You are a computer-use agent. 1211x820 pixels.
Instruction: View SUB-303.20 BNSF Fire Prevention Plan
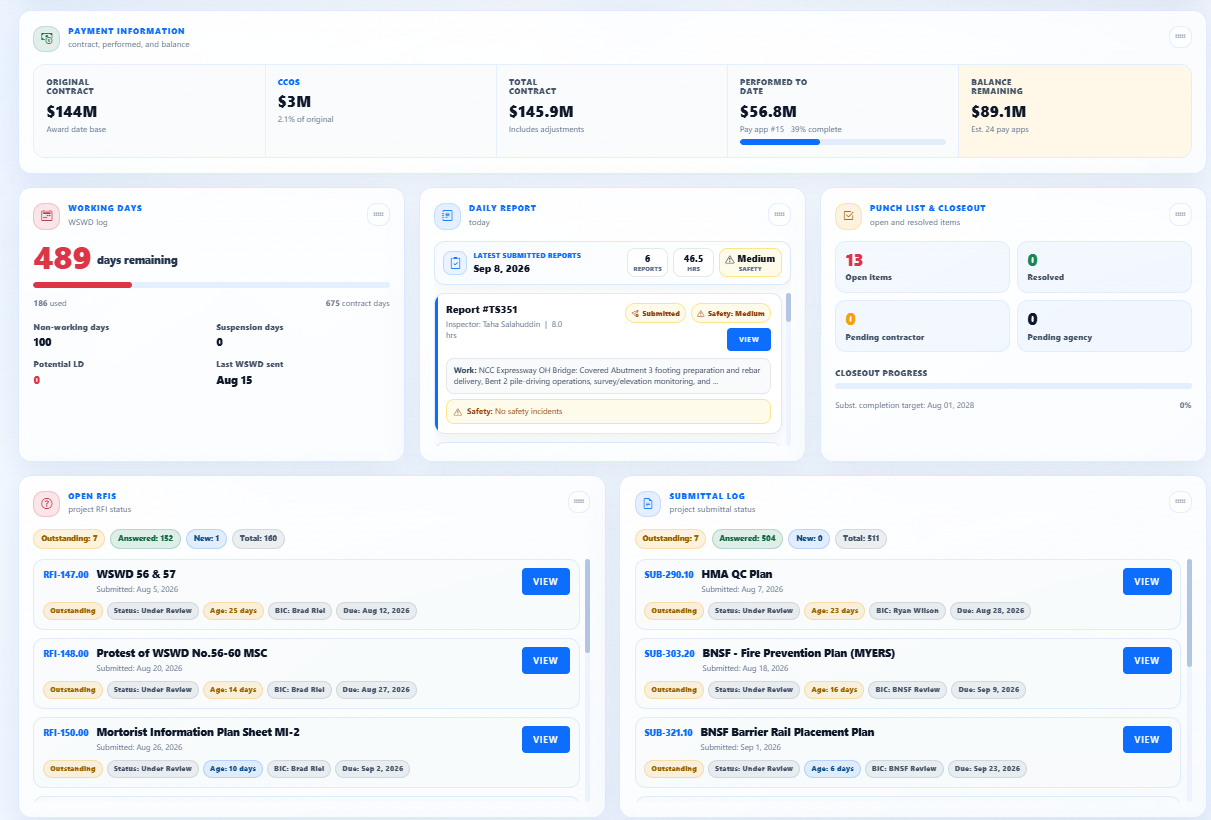tap(1147, 660)
